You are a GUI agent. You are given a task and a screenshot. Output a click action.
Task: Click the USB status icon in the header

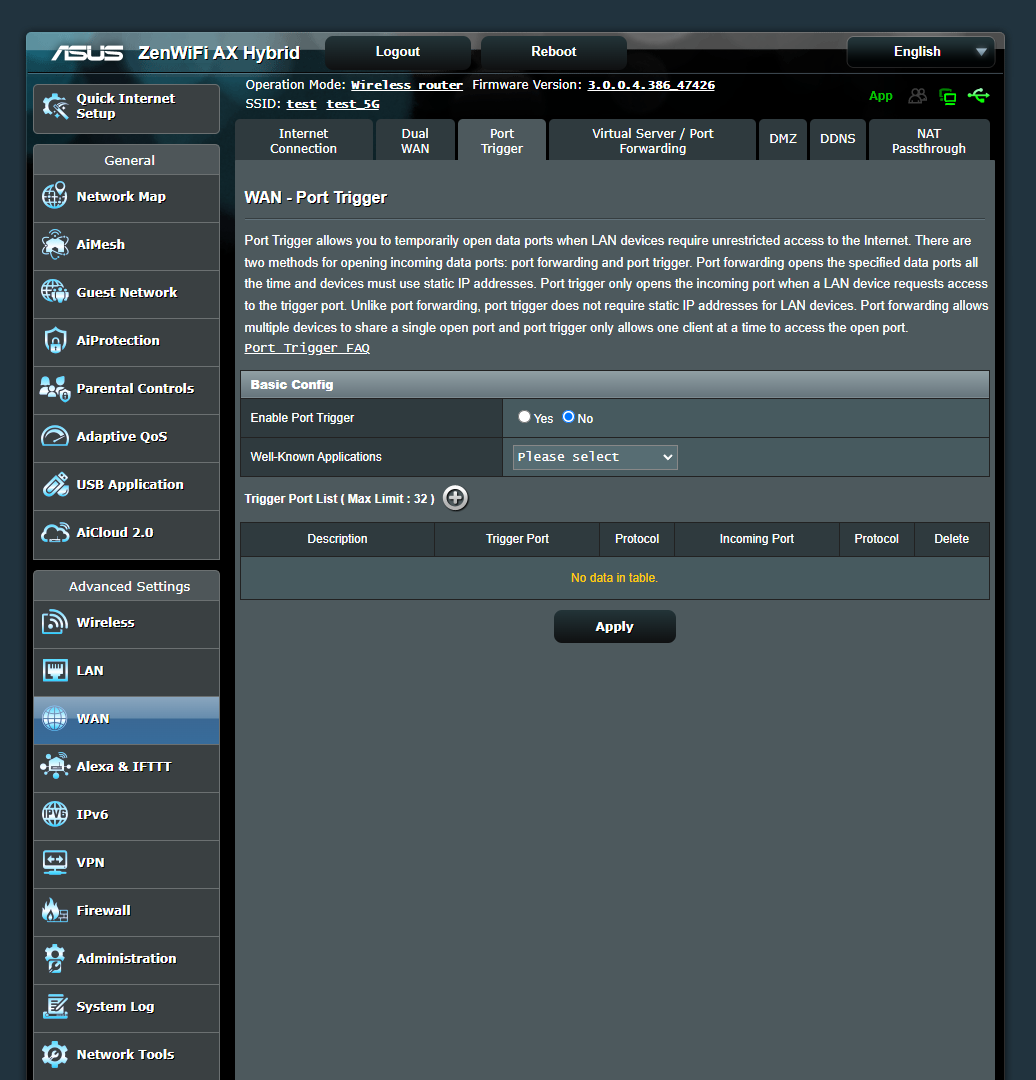[x=979, y=96]
